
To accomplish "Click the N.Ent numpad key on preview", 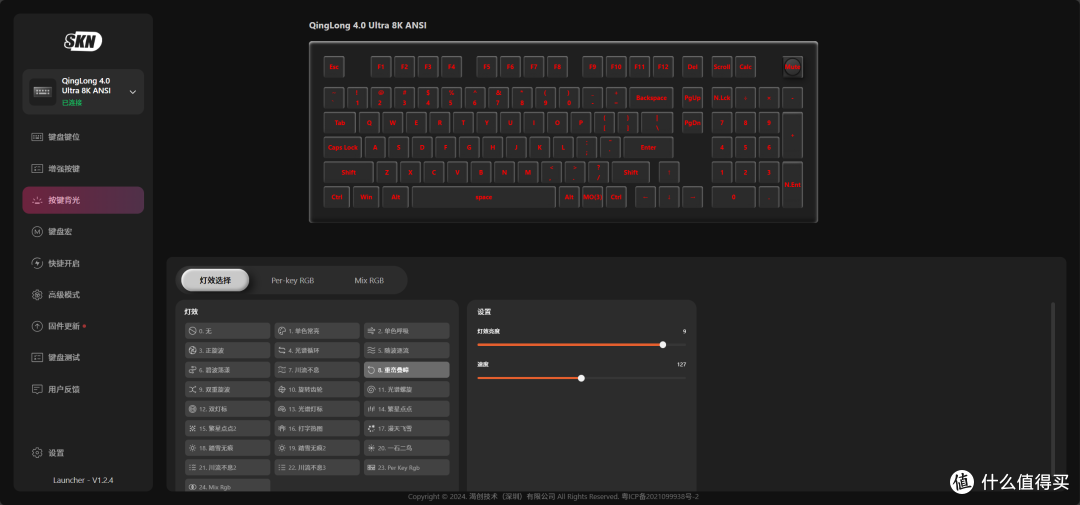I will (792, 185).
